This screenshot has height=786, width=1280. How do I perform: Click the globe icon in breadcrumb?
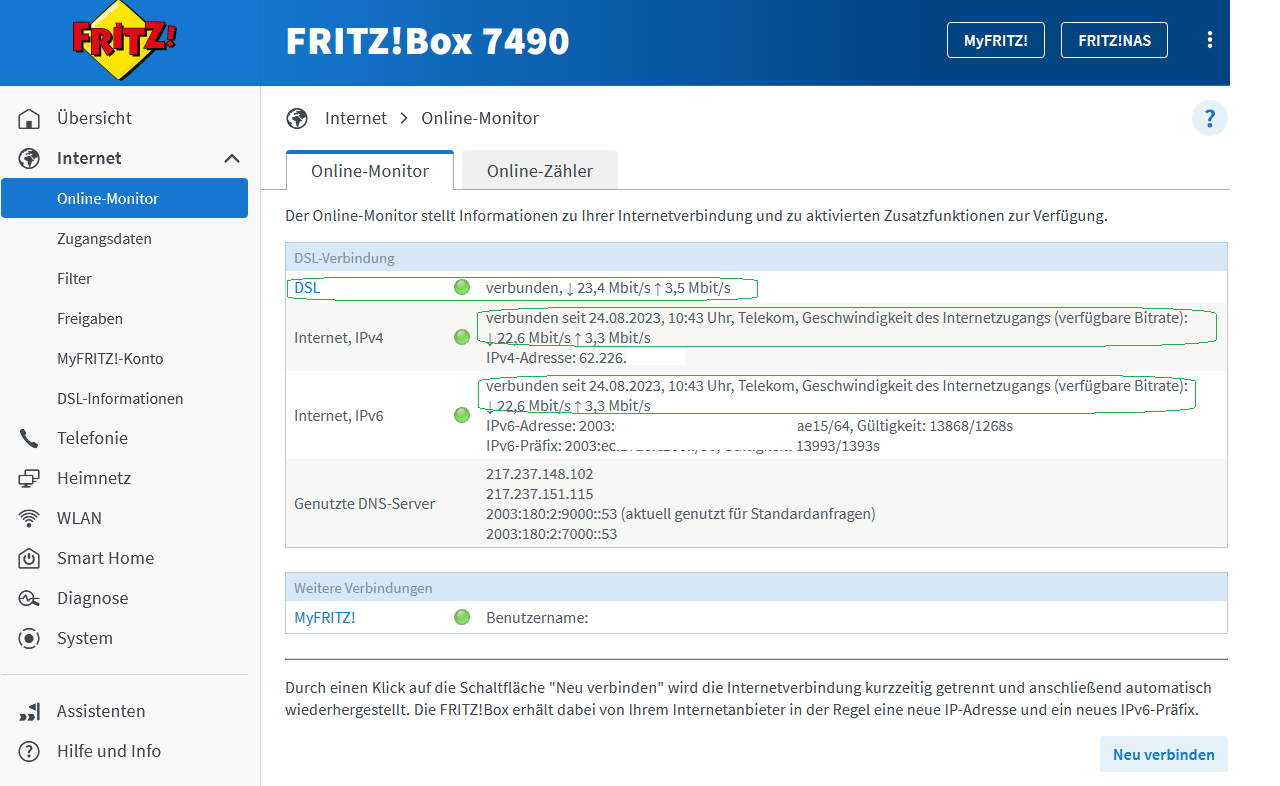(297, 118)
